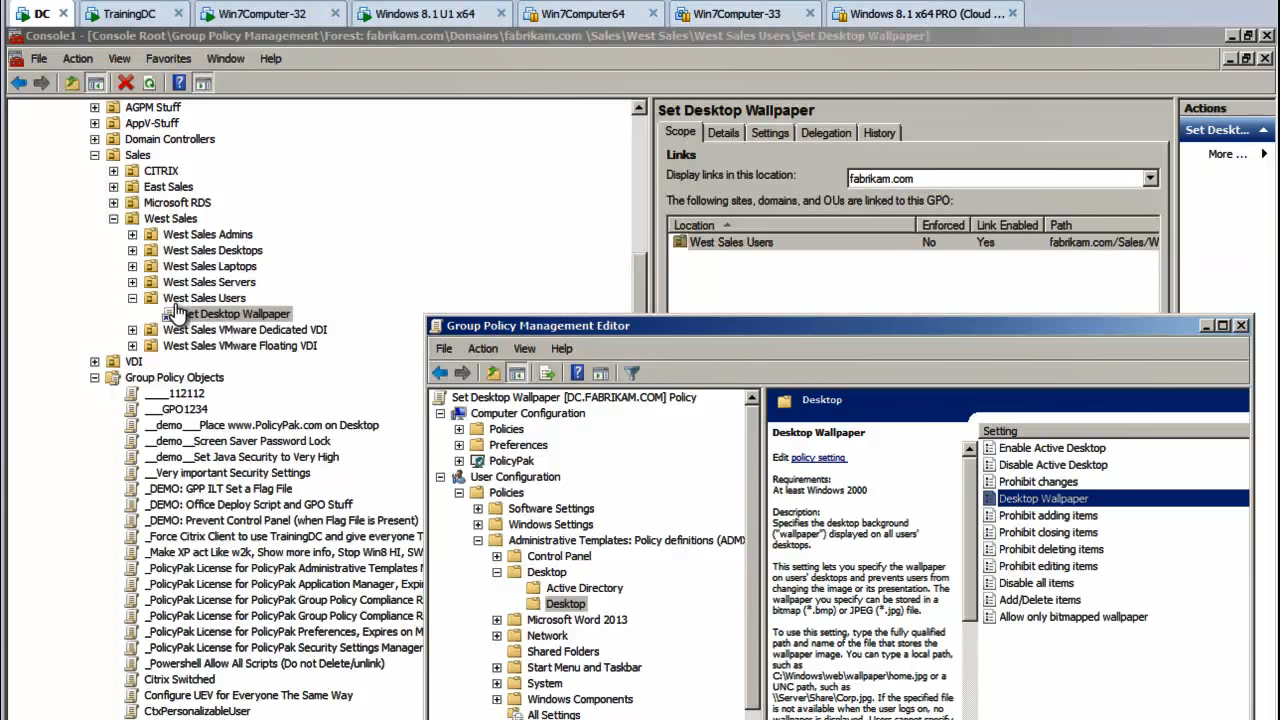Image resolution: width=1280 pixels, height=720 pixels.
Task: Click the 'policy setting' edit link
Action: coord(818,458)
